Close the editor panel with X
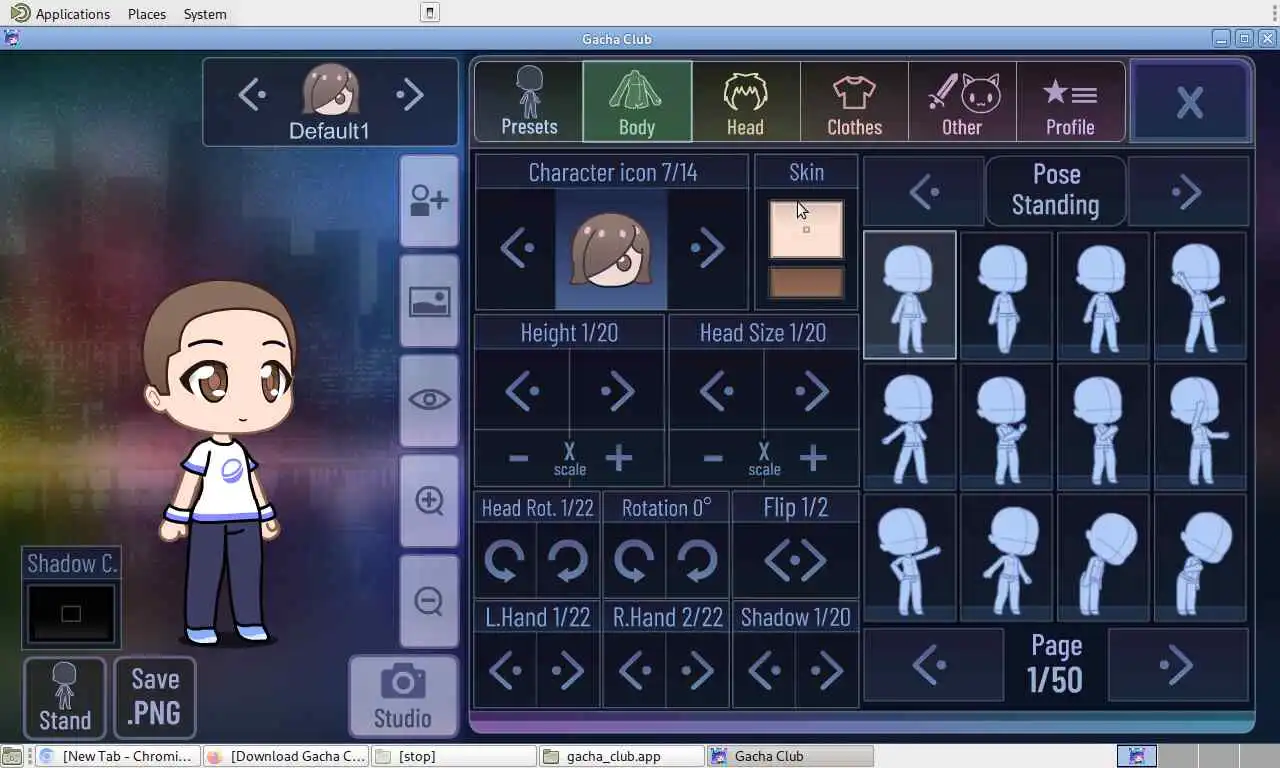 (1190, 101)
